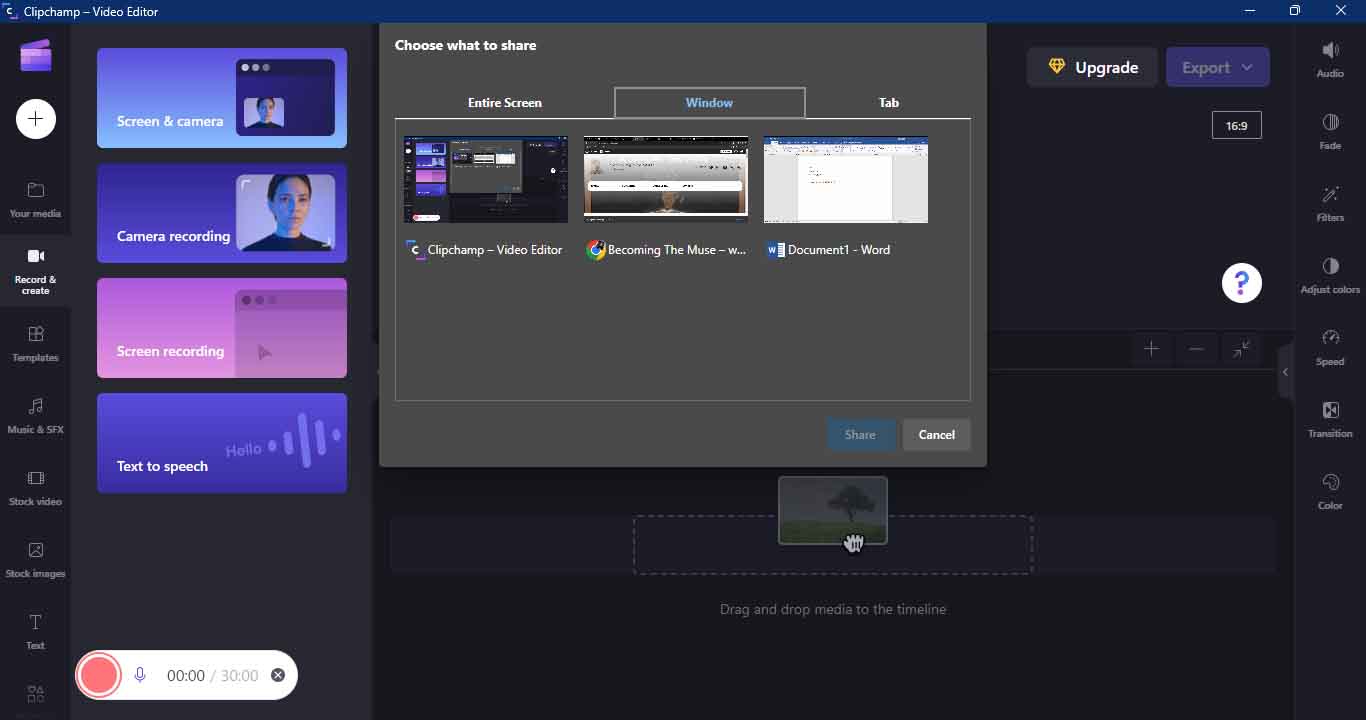Dismiss the recorder with the X icon
Image resolution: width=1366 pixels, height=720 pixels.
[x=278, y=675]
